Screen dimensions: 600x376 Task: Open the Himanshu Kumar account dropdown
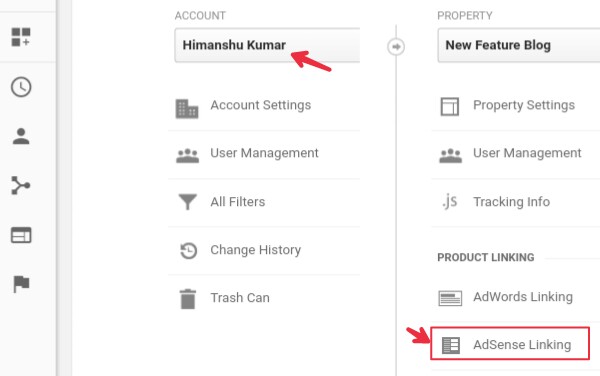click(267, 45)
